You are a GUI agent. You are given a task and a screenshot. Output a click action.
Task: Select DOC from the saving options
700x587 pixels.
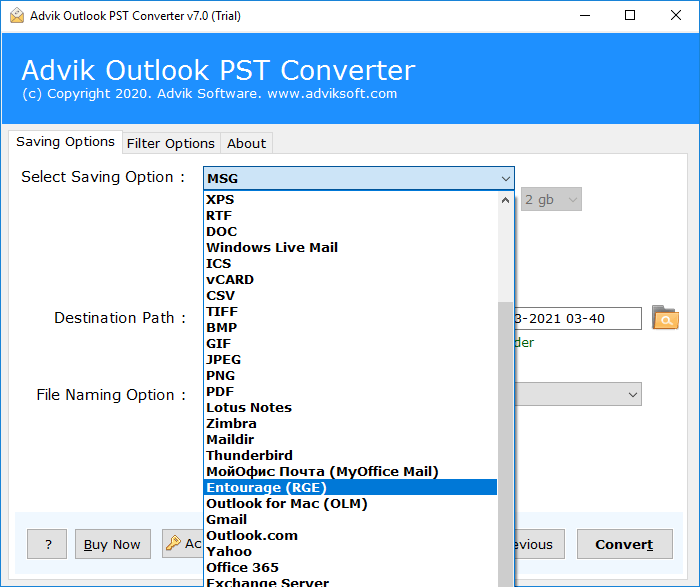[350, 232]
